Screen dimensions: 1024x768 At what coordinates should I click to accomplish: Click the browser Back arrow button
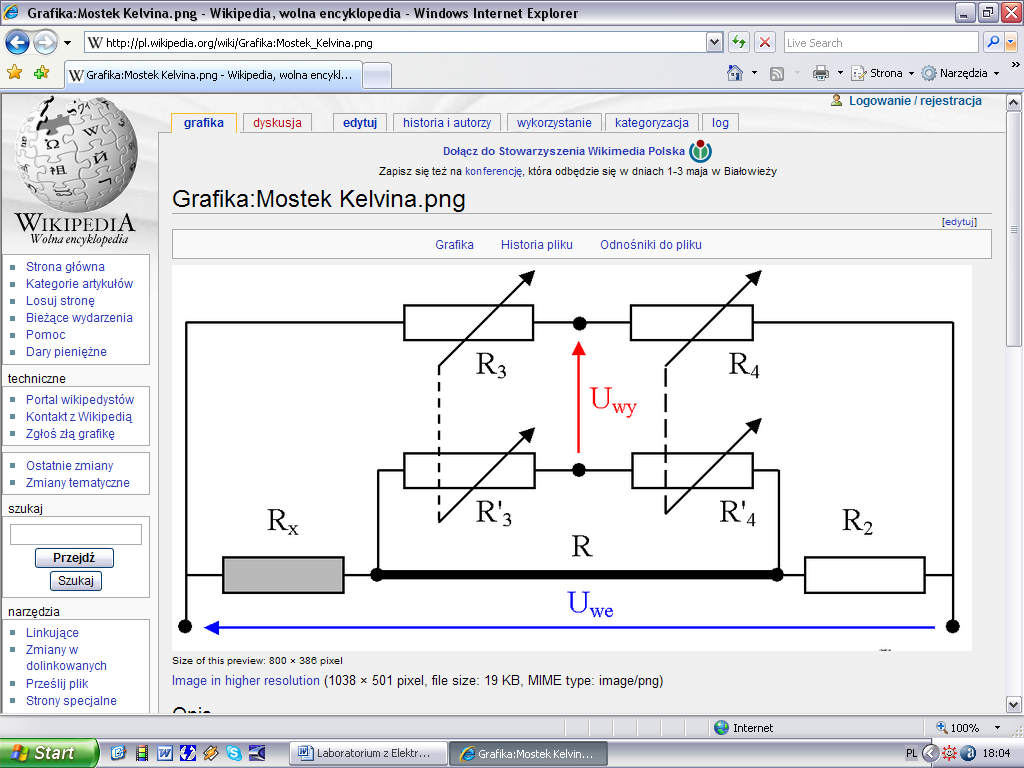(18, 43)
